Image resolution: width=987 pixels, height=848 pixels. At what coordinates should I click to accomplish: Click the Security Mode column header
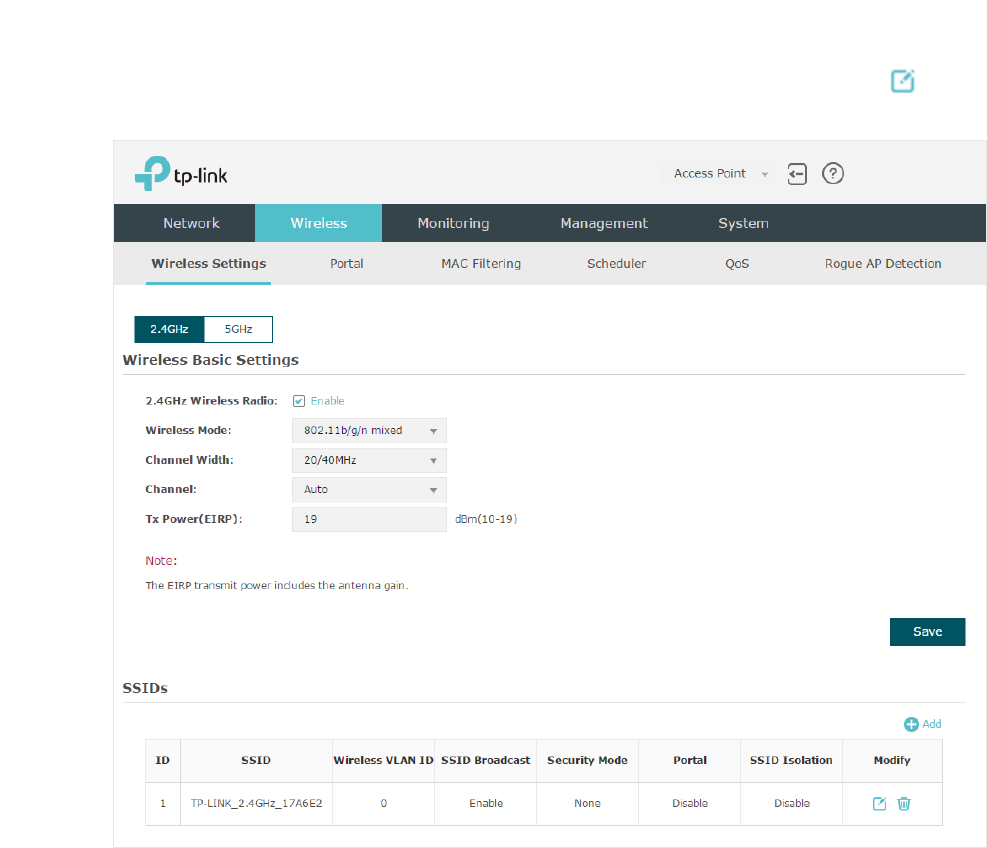click(x=587, y=760)
